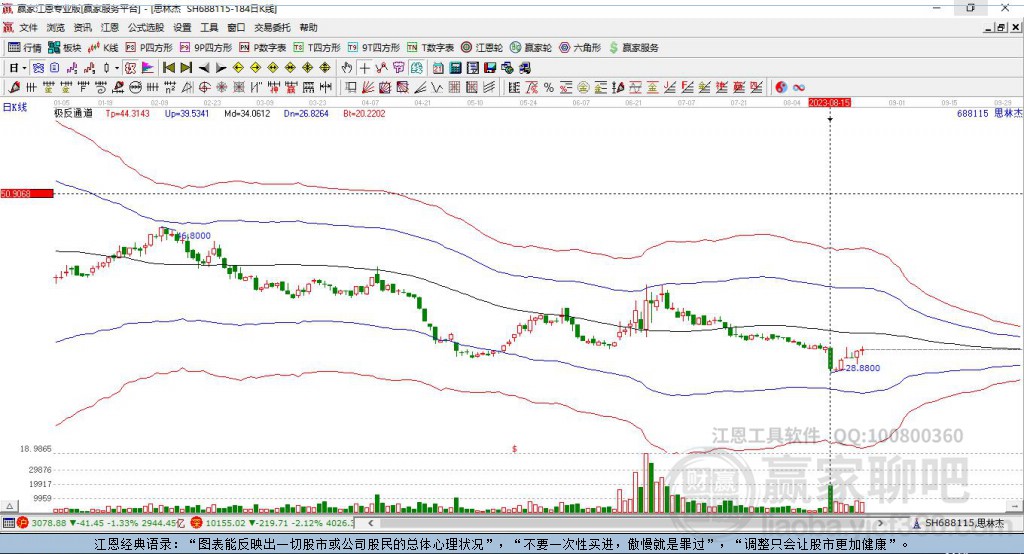Open the 江恩轮 Gann wheel
Viewport: 1024px width, 554px height.
pos(482,48)
